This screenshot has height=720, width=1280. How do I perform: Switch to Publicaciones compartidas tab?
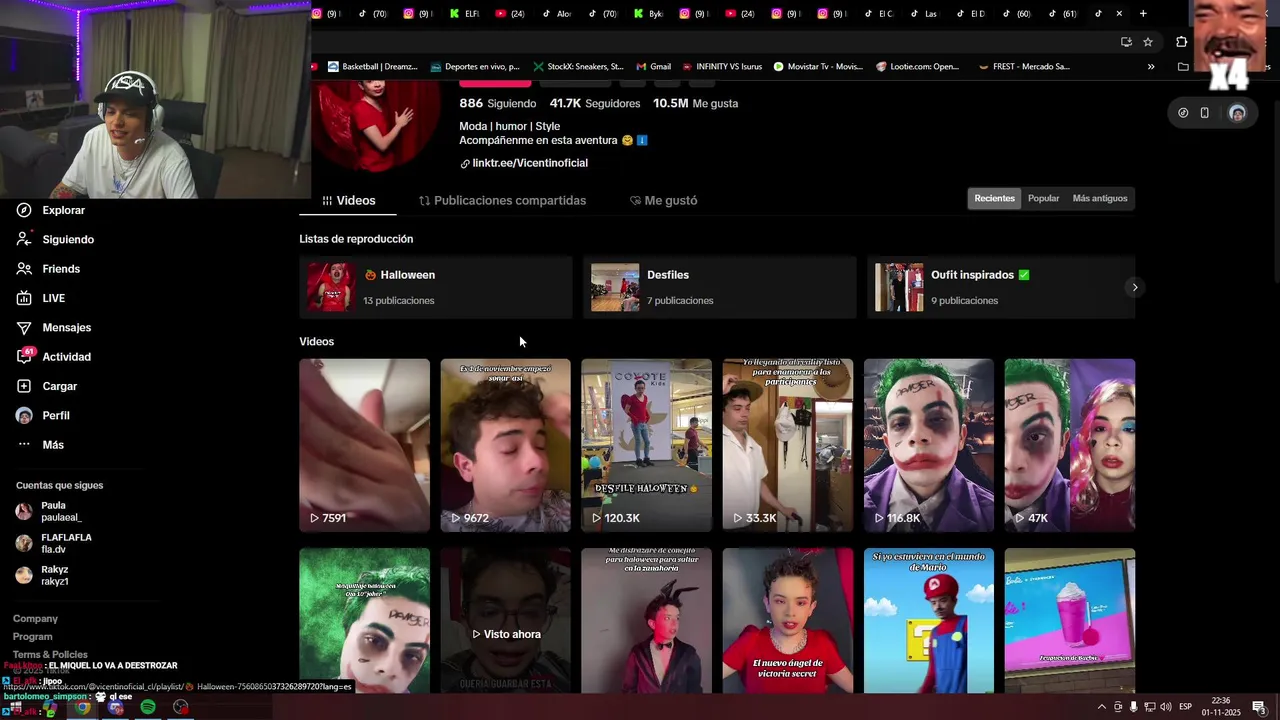[502, 200]
